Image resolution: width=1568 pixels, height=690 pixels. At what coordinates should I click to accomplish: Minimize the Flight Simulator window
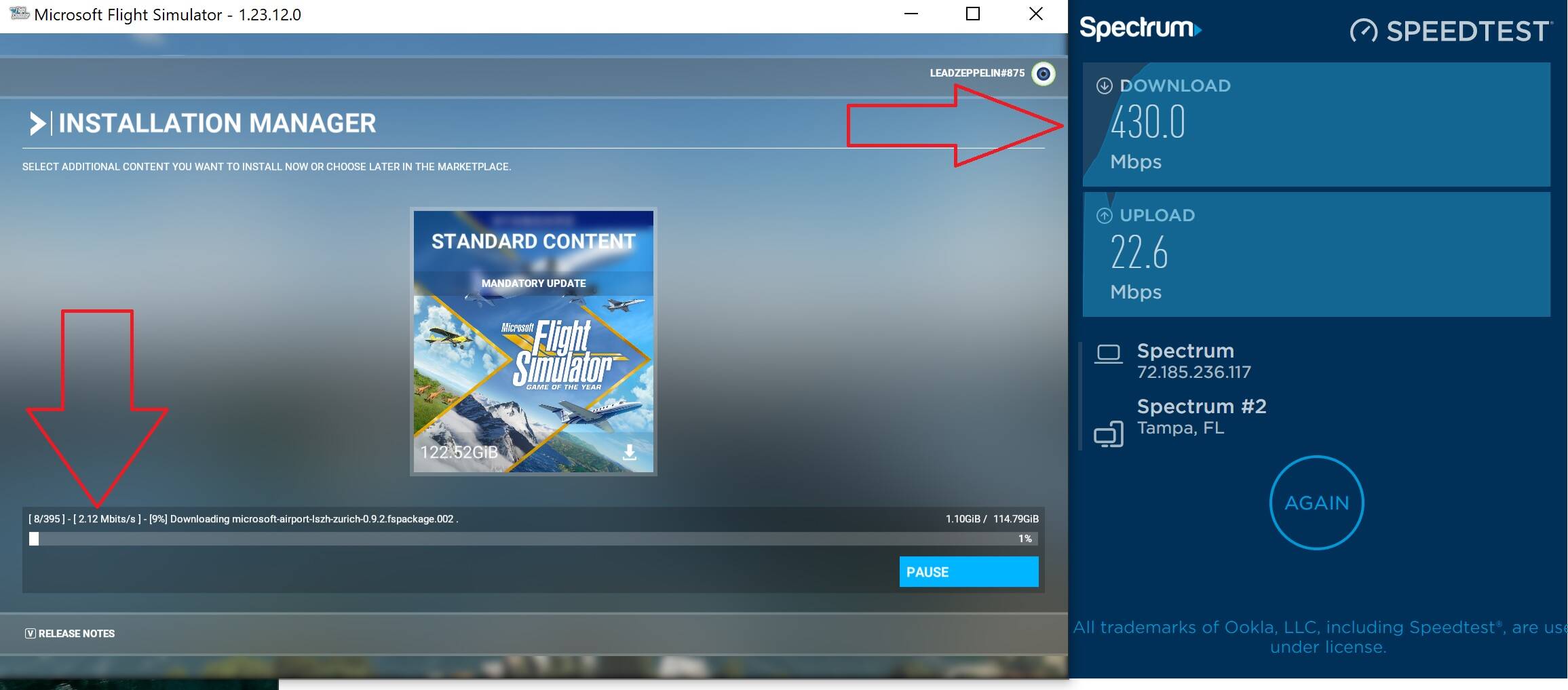point(911,14)
